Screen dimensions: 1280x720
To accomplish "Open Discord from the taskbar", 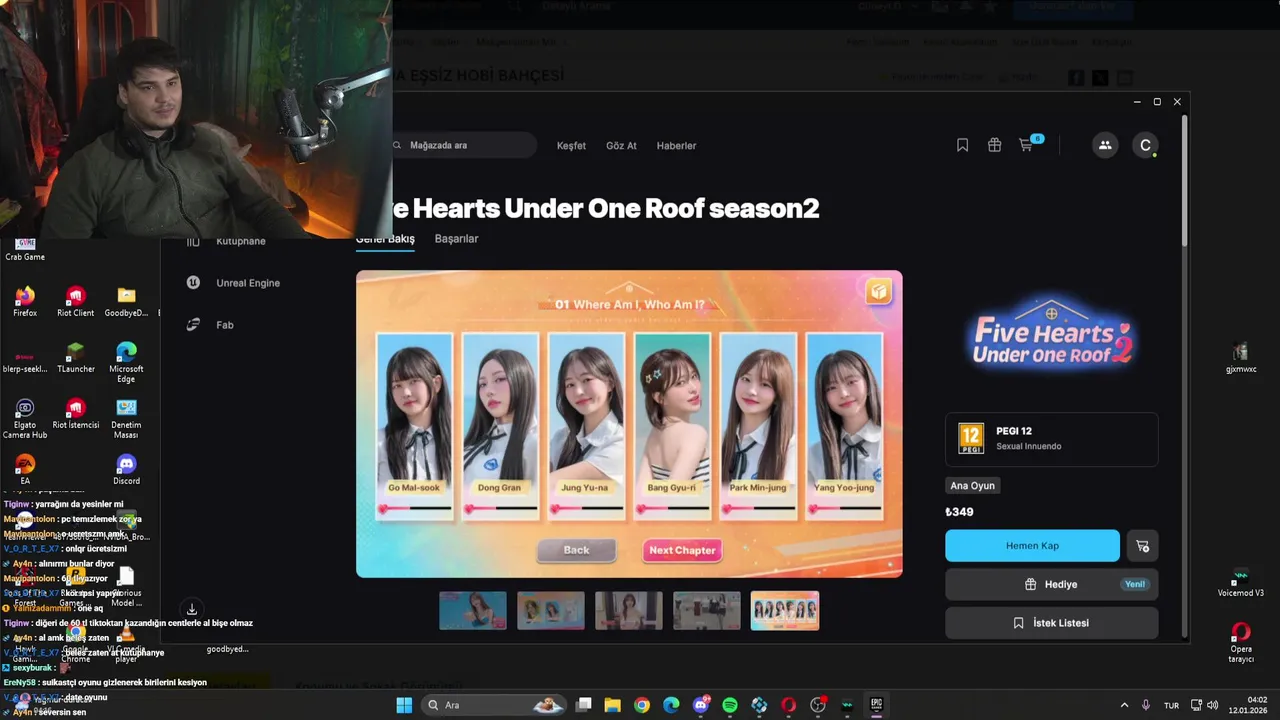I will (701, 705).
